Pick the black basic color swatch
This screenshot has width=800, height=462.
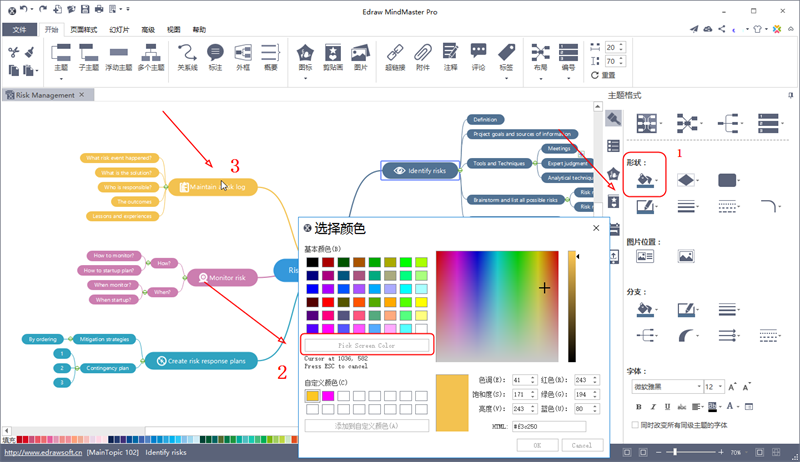coord(312,262)
